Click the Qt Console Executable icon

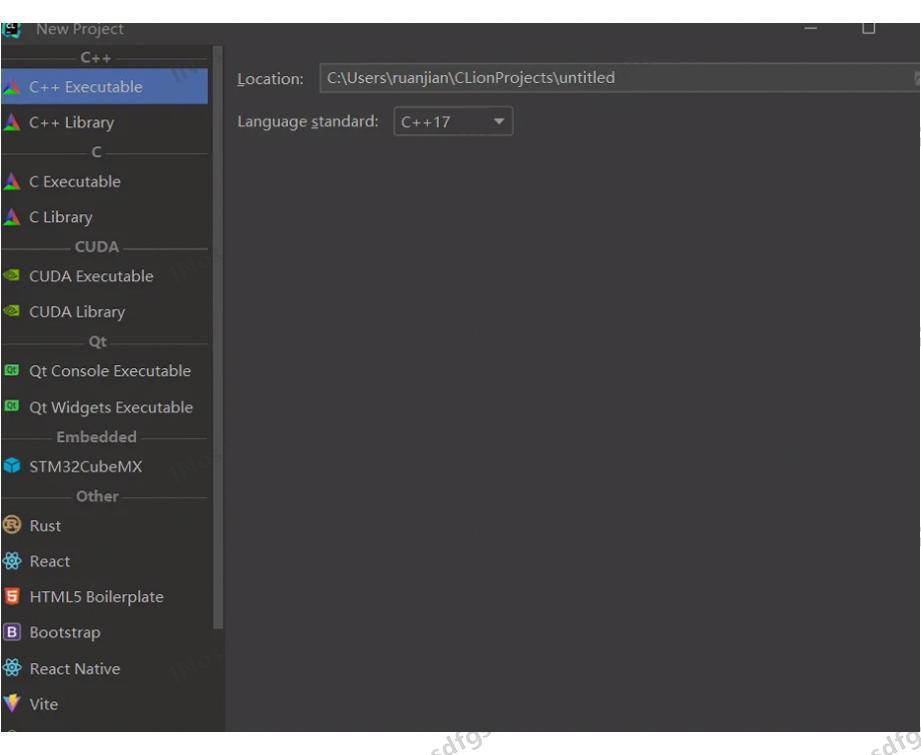11,370
